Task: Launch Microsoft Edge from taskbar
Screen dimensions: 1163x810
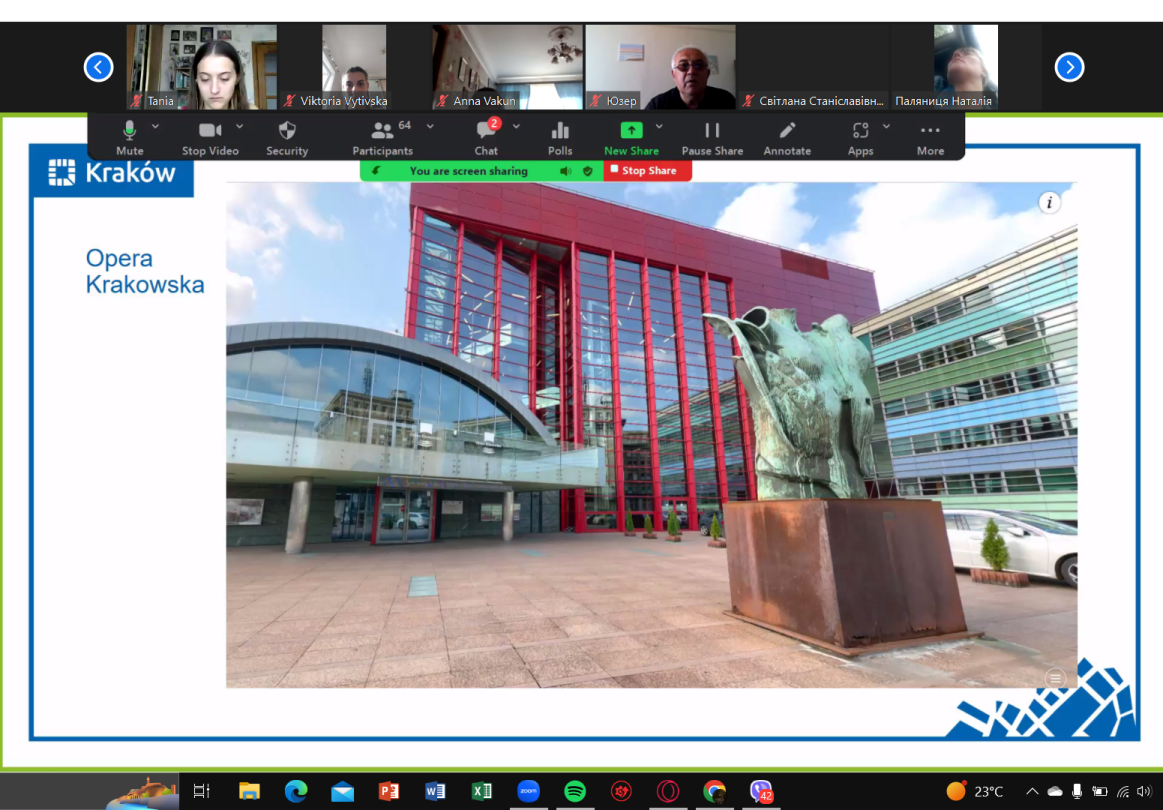Action: (x=295, y=791)
